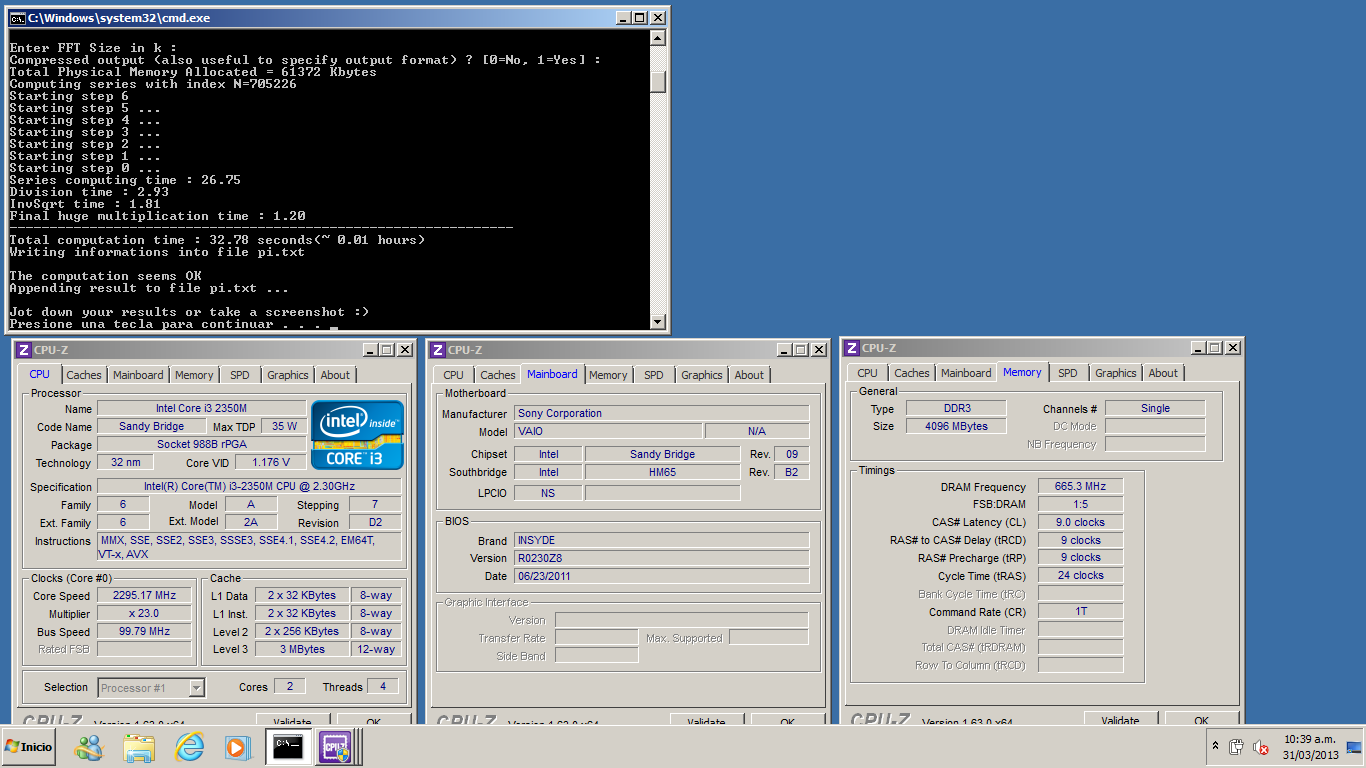Switch to the cmd.exe taskbar button
This screenshot has width=1366, height=768.
point(286,747)
